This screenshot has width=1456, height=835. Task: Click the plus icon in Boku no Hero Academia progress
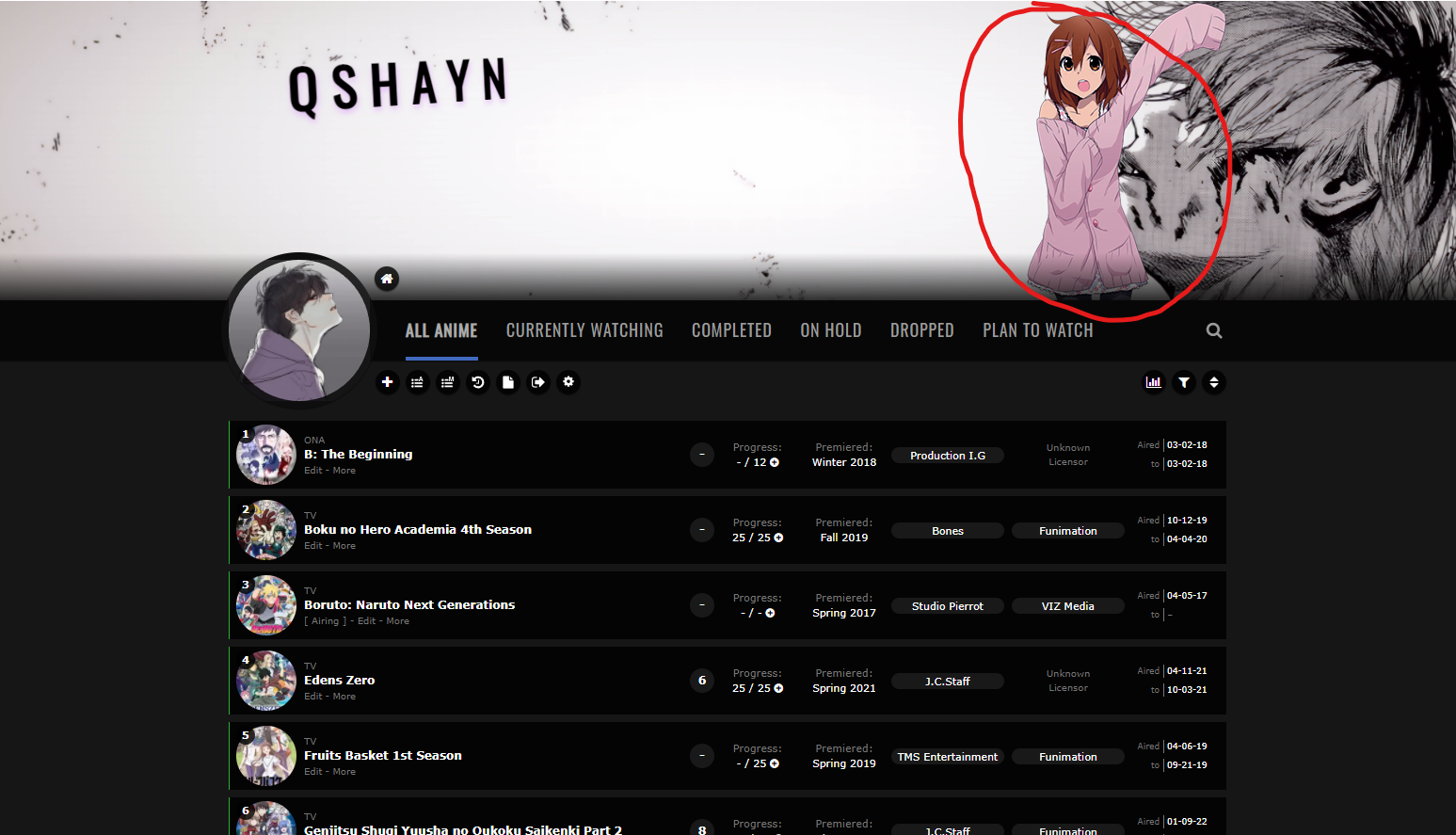pyautogui.click(x=778, y=538)
